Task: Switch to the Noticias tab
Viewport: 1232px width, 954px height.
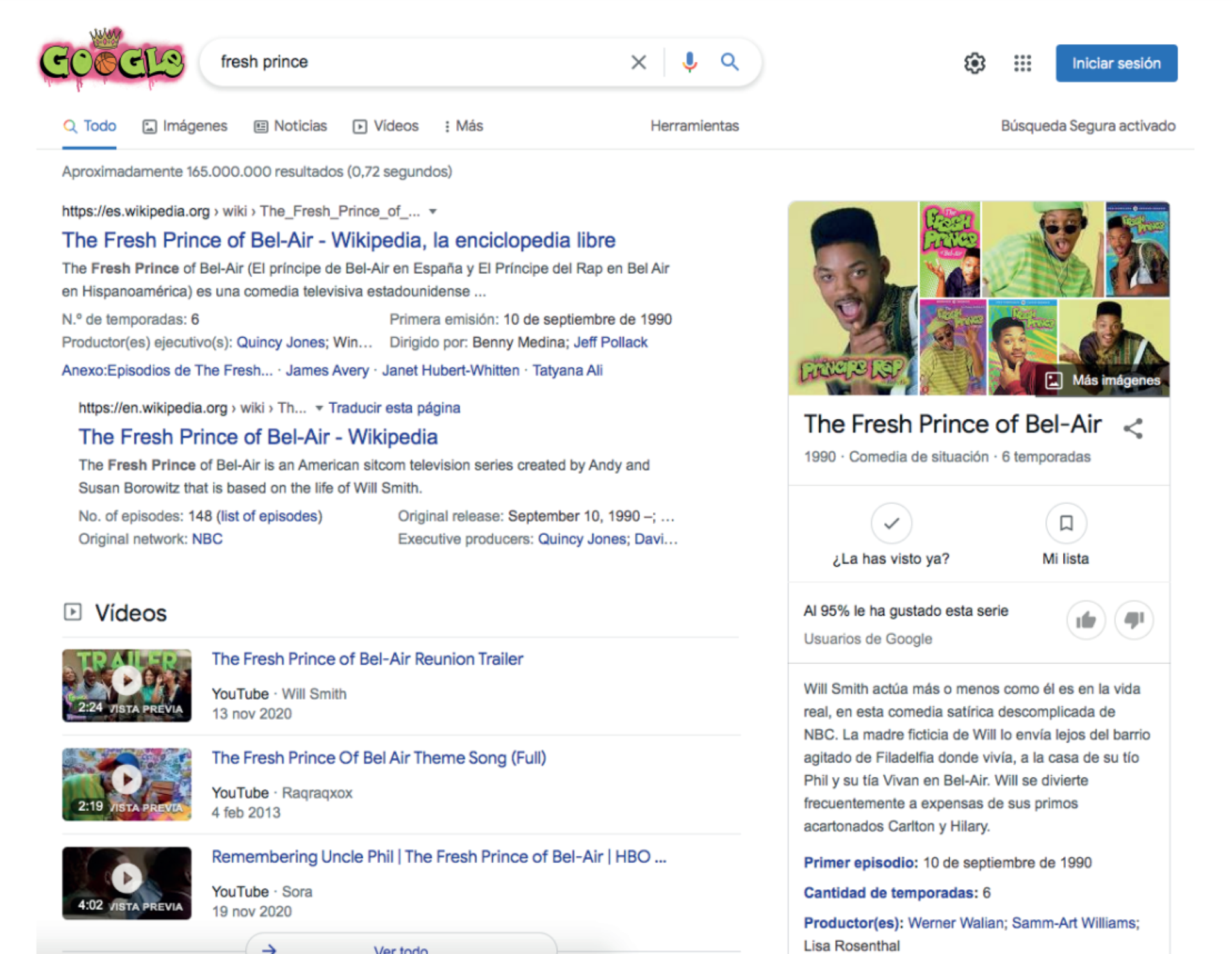Action: click(291, 126)
